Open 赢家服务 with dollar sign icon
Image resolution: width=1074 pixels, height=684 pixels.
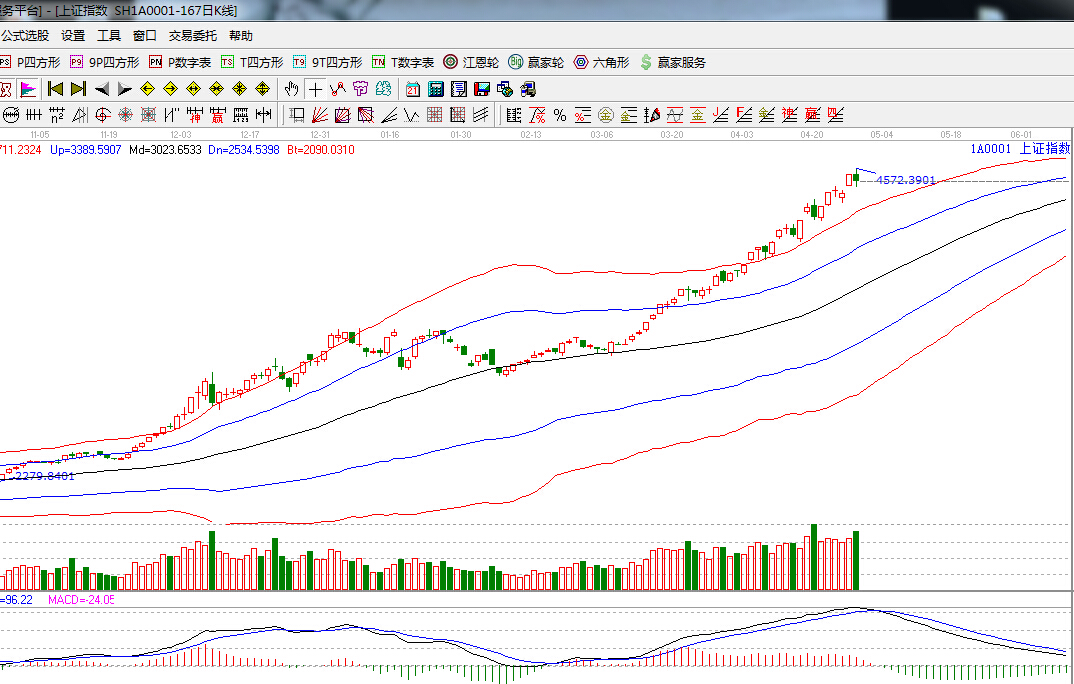tap(673, 62)
